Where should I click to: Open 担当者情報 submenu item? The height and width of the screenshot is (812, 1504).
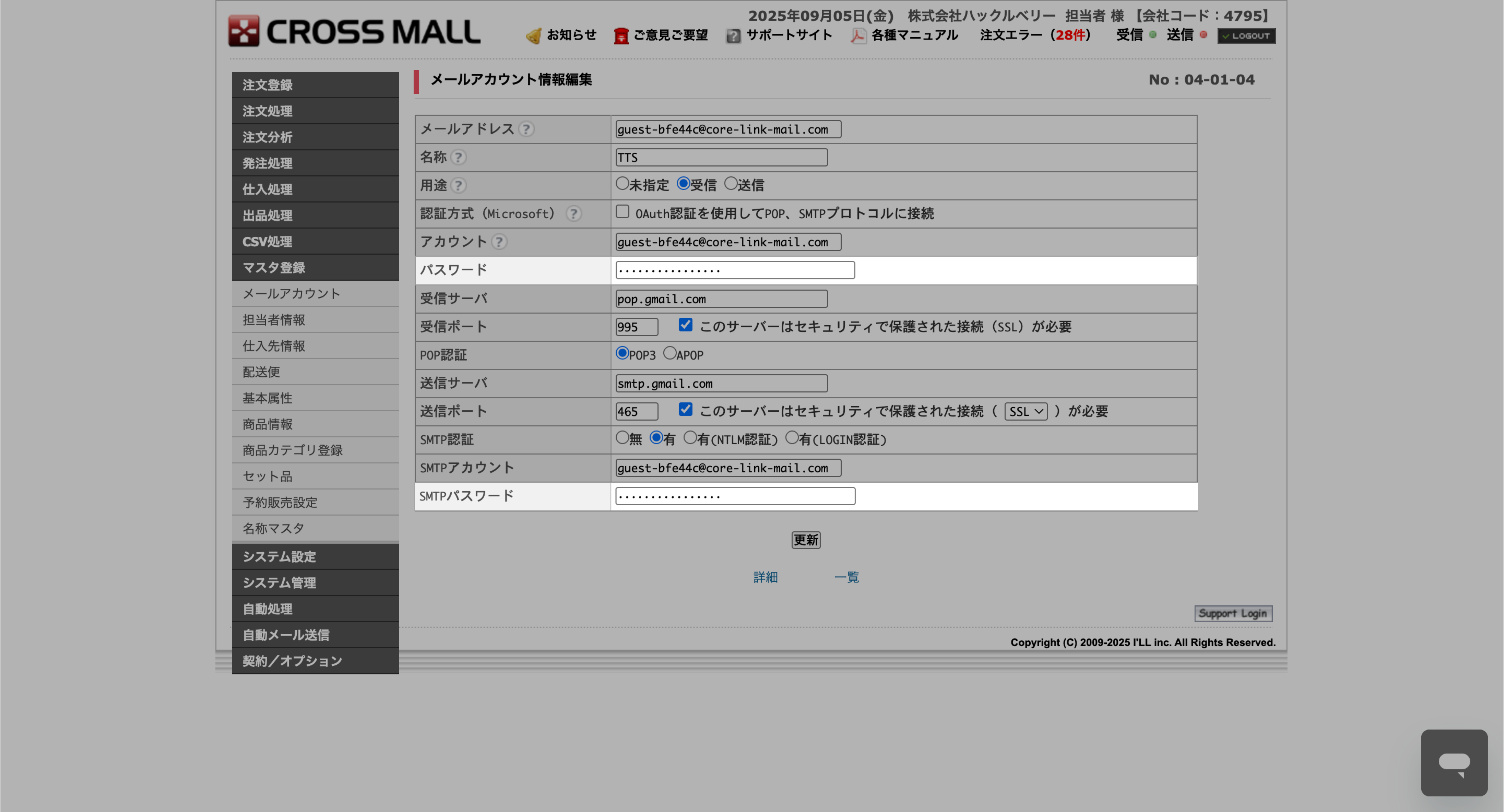[x=315, y=320]
